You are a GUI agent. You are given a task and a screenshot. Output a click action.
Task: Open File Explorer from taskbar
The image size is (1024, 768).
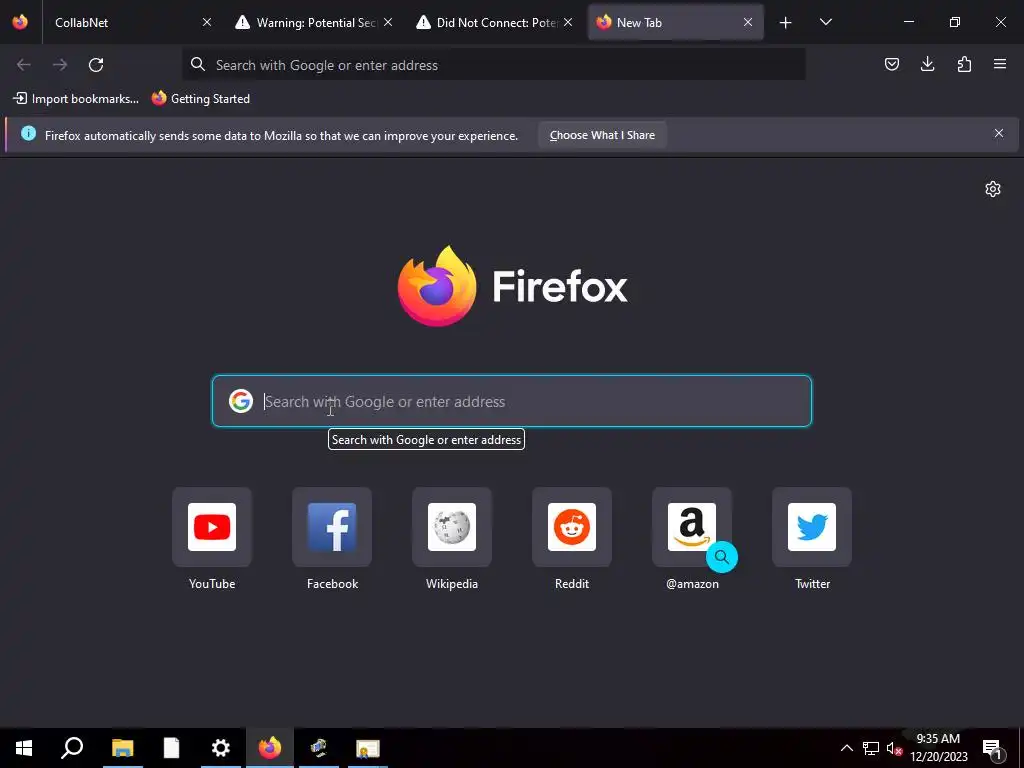pos(122,748)
